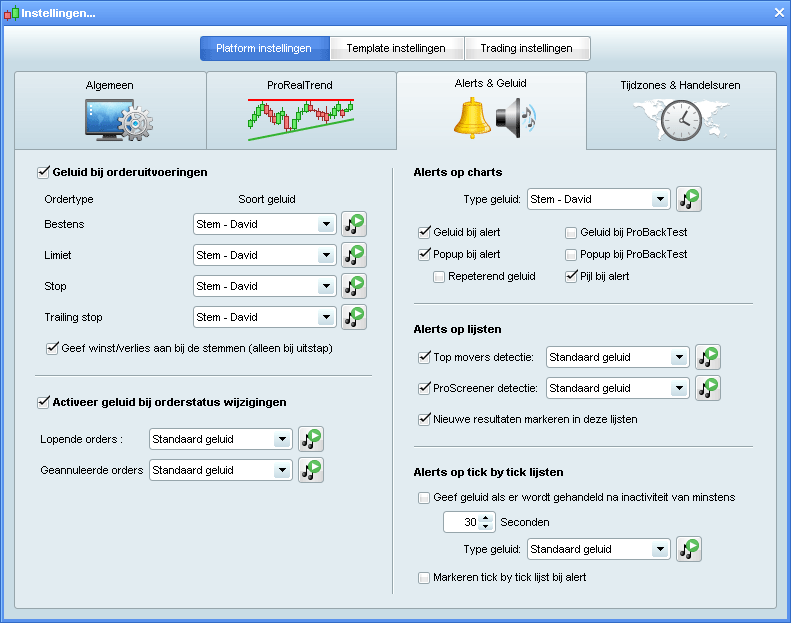Play the Bestens order sound preview
The height and width of the screenshot is (623, 791).
(x=354, y=224)
